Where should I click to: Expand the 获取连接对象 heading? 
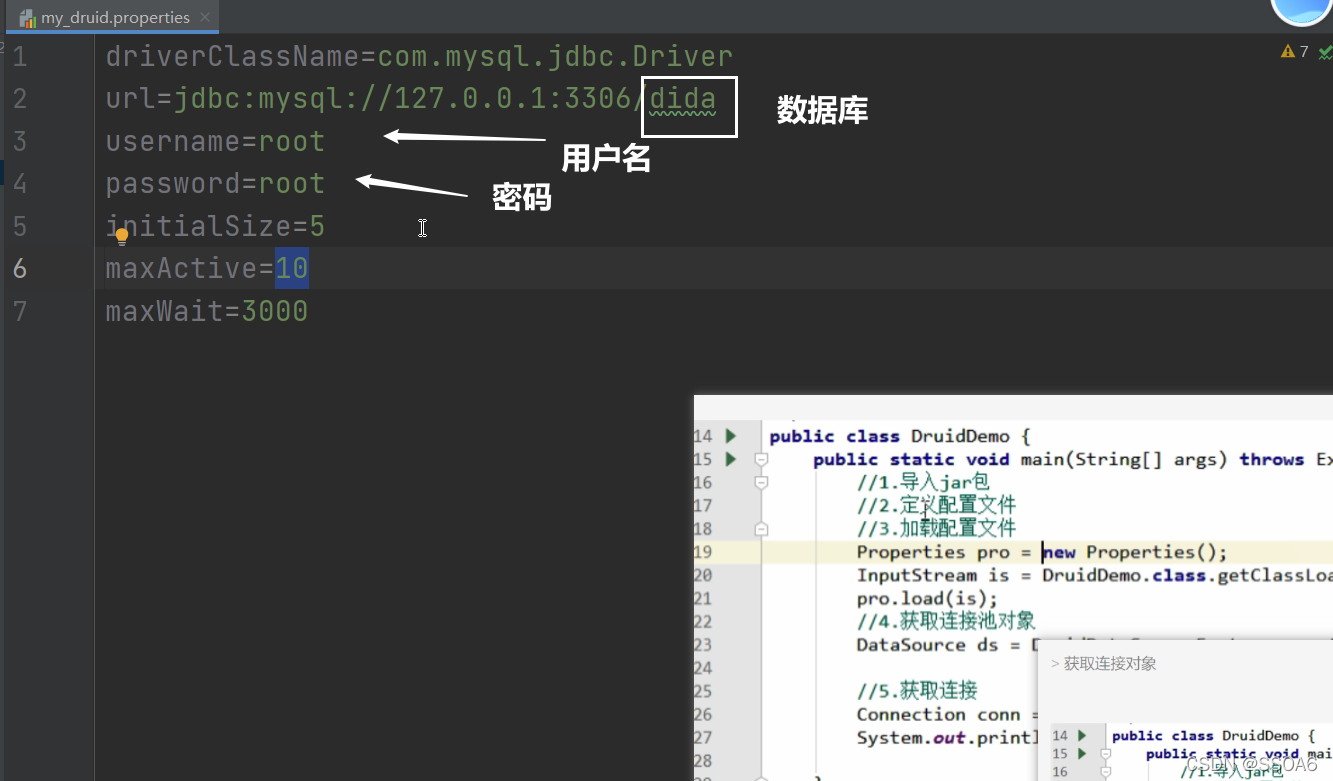[1103, 663]
